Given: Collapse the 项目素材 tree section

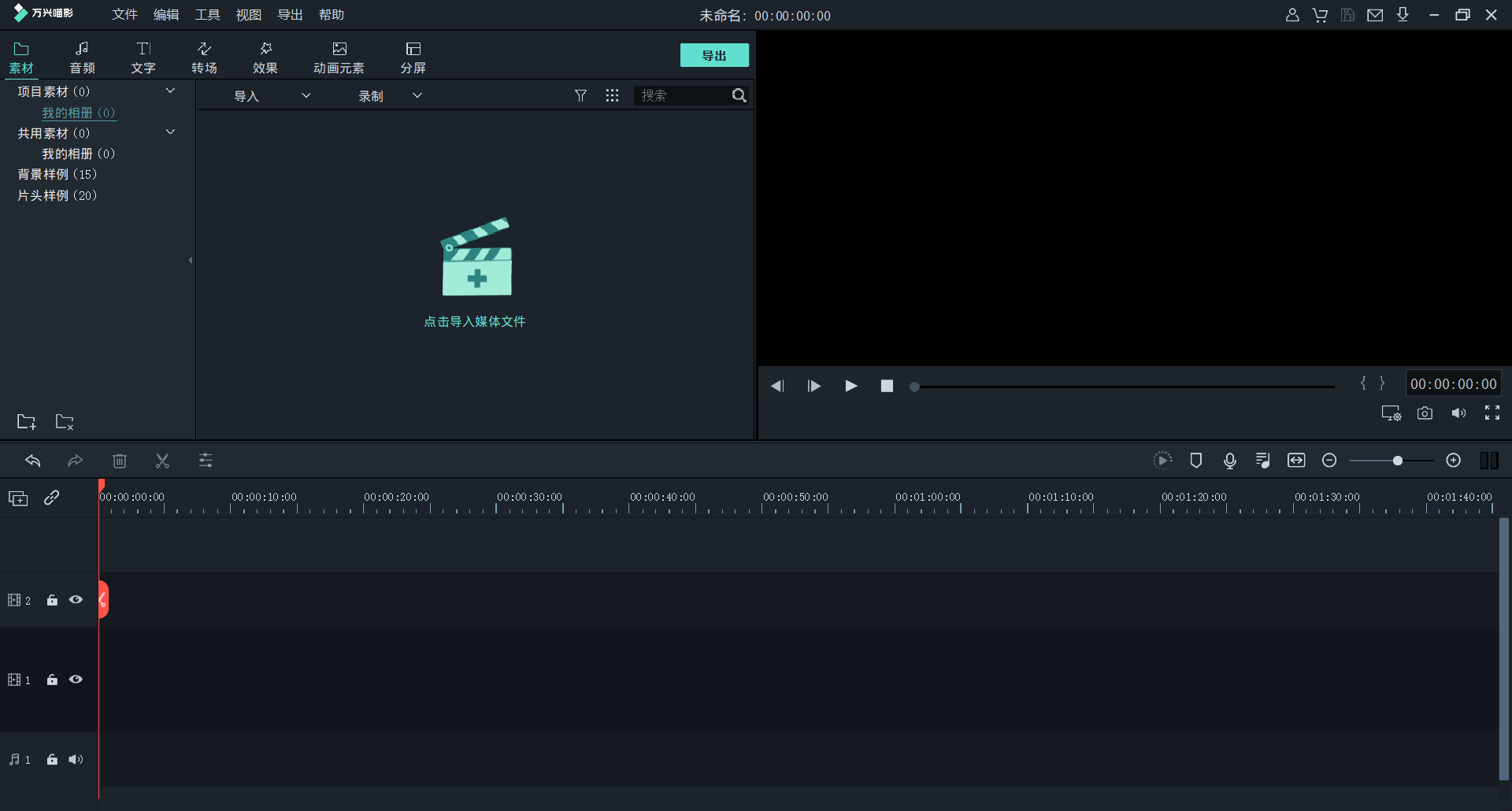Looking at the screenshot, I should coord(170,91).
